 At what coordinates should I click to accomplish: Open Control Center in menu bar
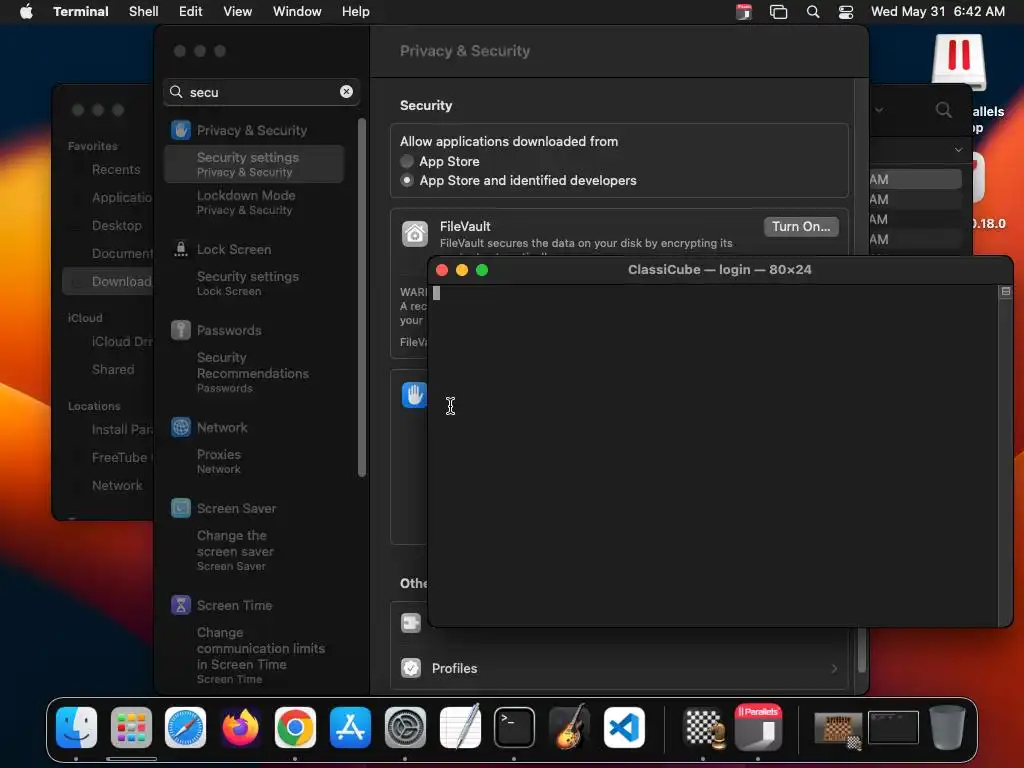[x=846, y=11]
